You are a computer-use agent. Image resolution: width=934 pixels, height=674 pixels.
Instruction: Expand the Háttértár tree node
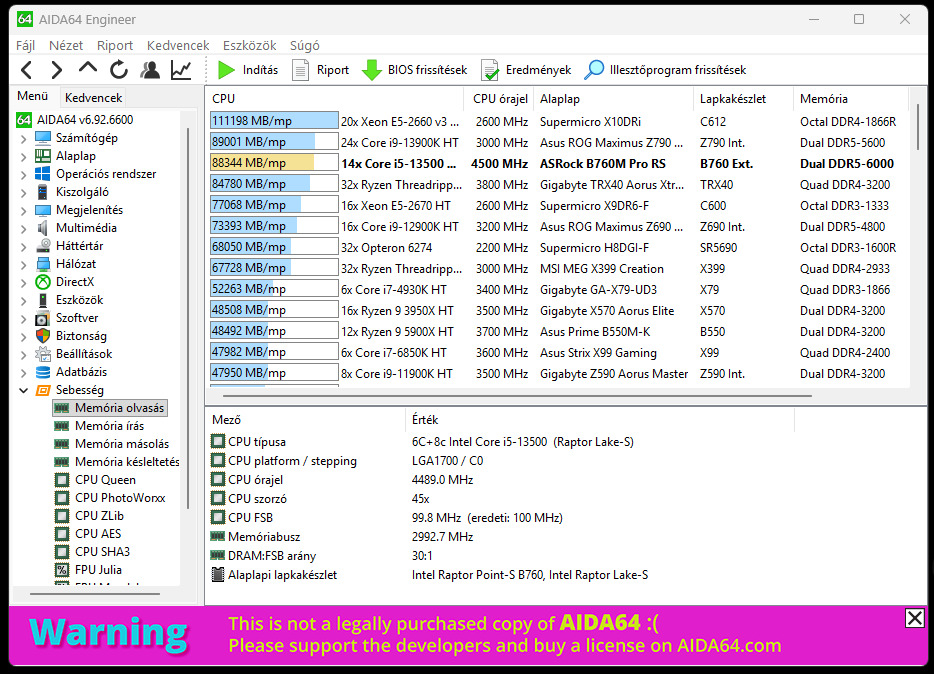point(23,246)
